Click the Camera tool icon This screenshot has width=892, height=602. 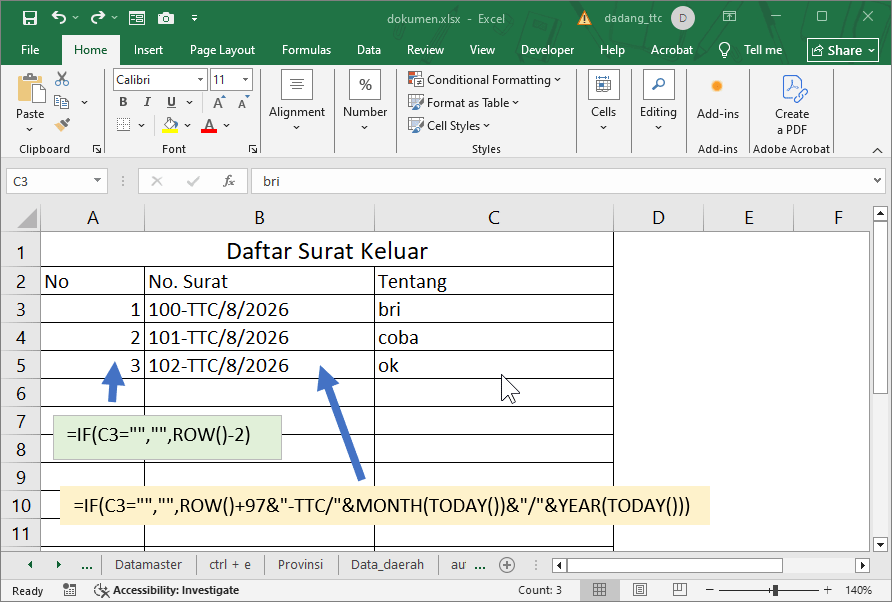click(166, 18)
